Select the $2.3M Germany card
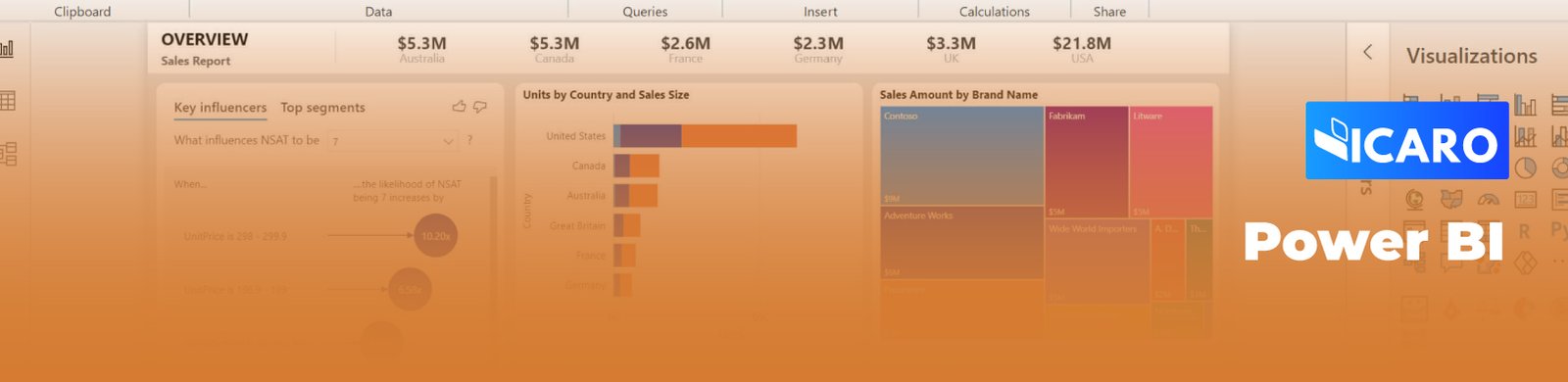This screenshot has height=382, width=1568. point(818,49)
